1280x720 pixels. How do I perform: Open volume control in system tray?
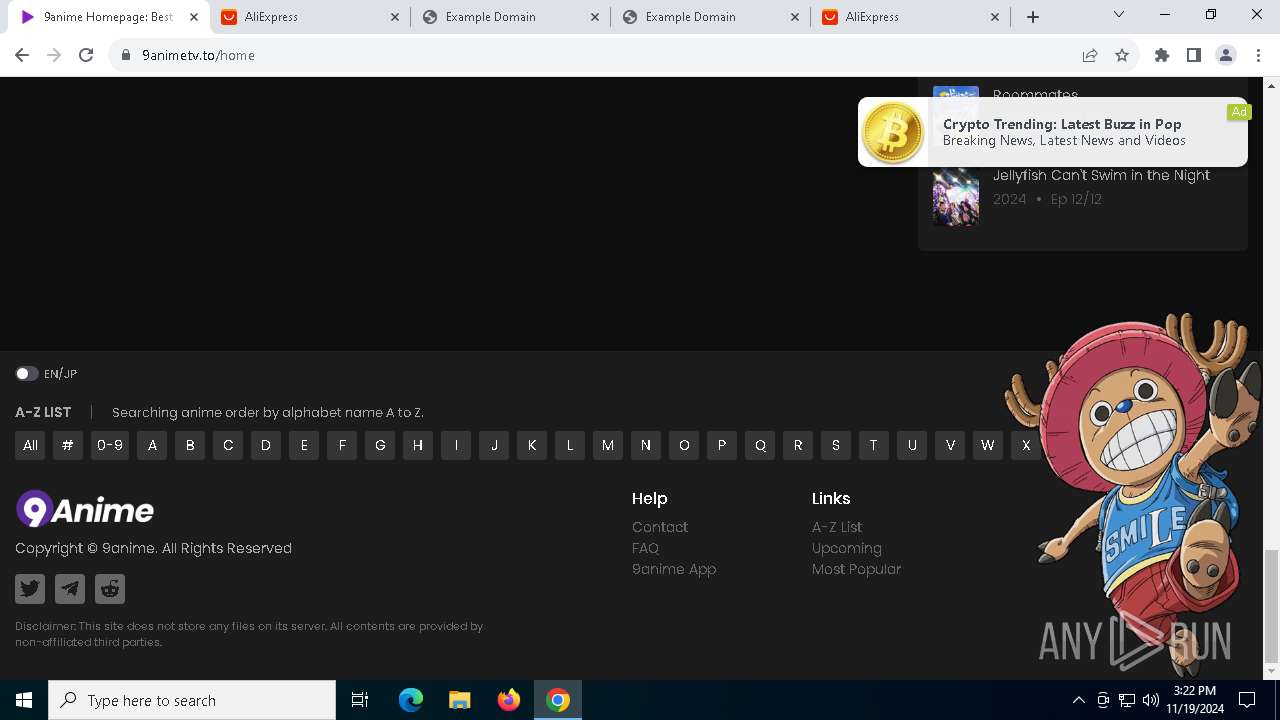click(x=1150, y=700)
